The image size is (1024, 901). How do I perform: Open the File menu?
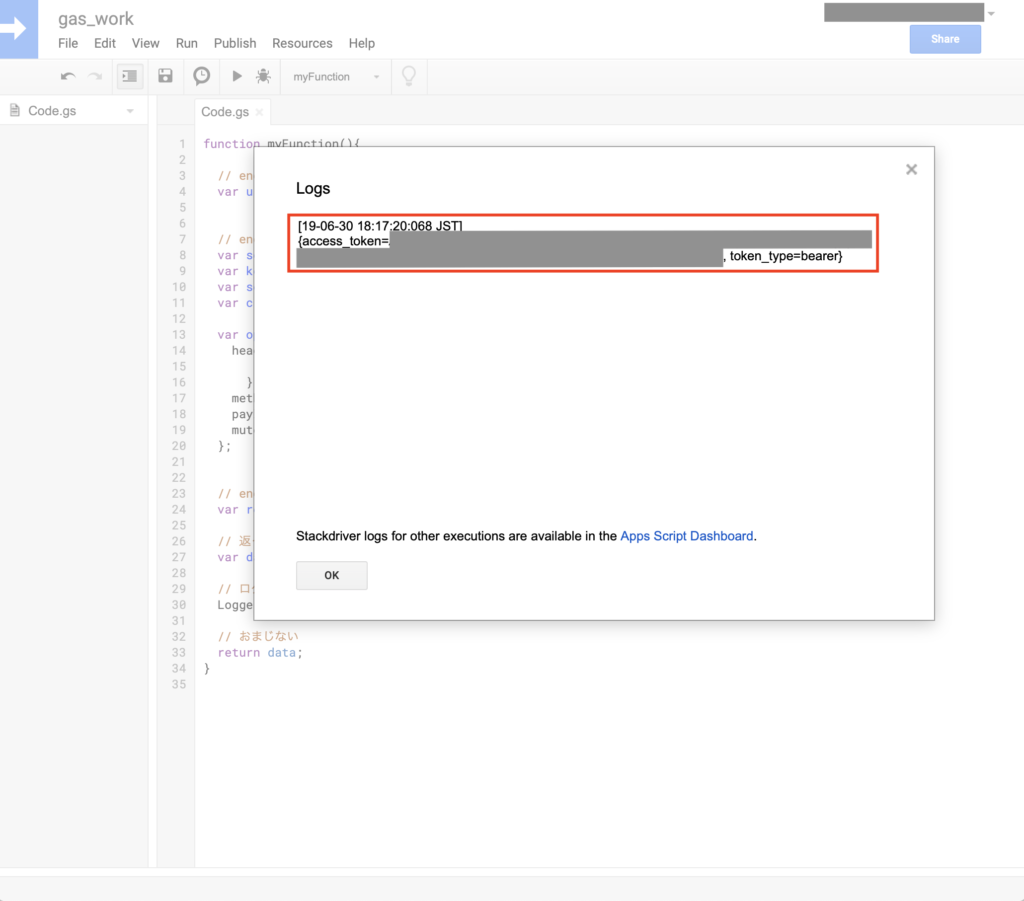tap(68, 43)
